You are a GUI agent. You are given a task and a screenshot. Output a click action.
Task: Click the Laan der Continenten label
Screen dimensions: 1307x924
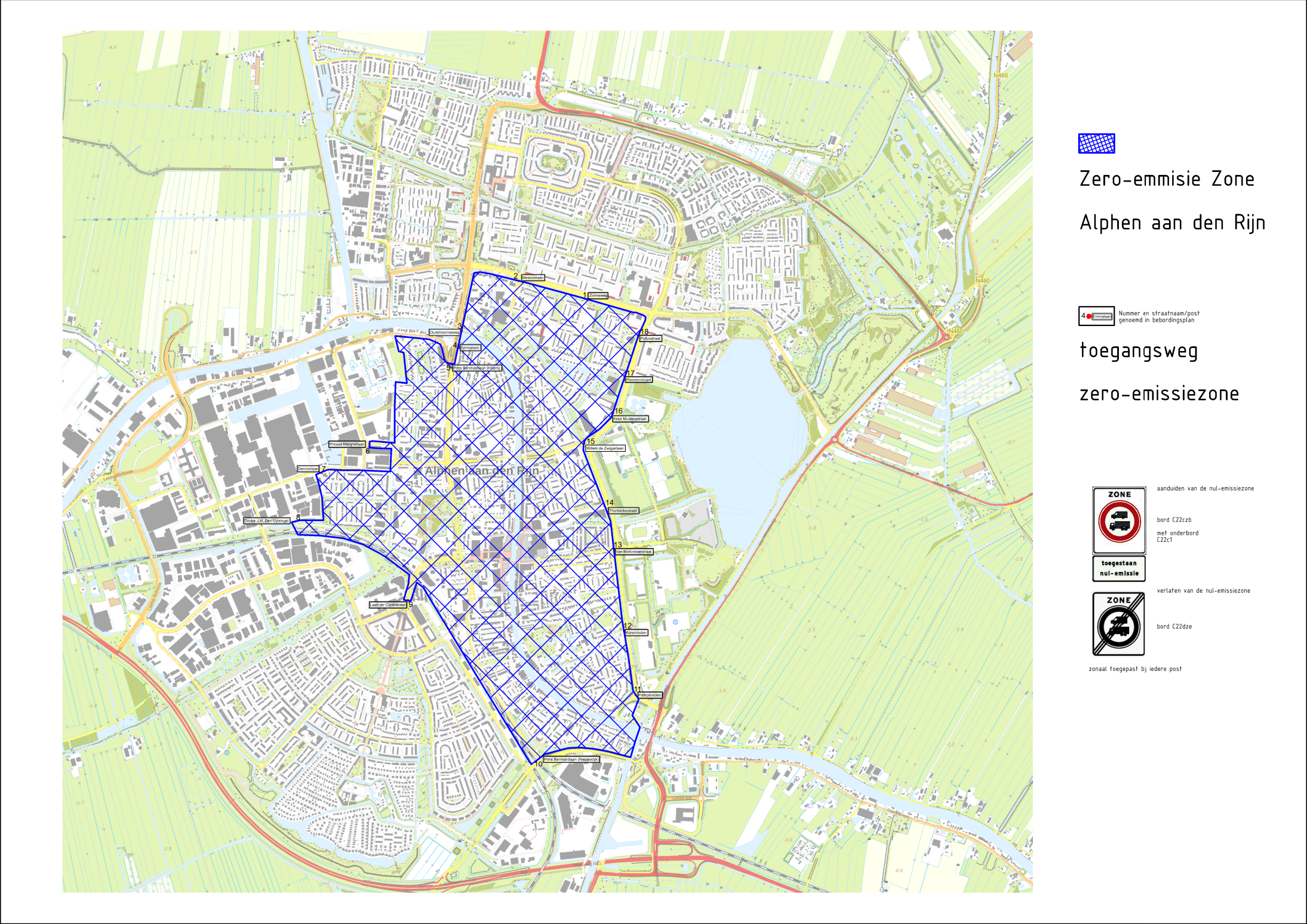(x=388, y=605)
